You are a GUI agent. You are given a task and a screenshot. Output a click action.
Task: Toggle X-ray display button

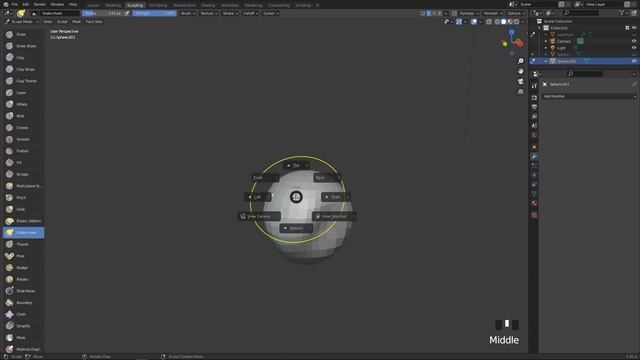tap(489, 22)
